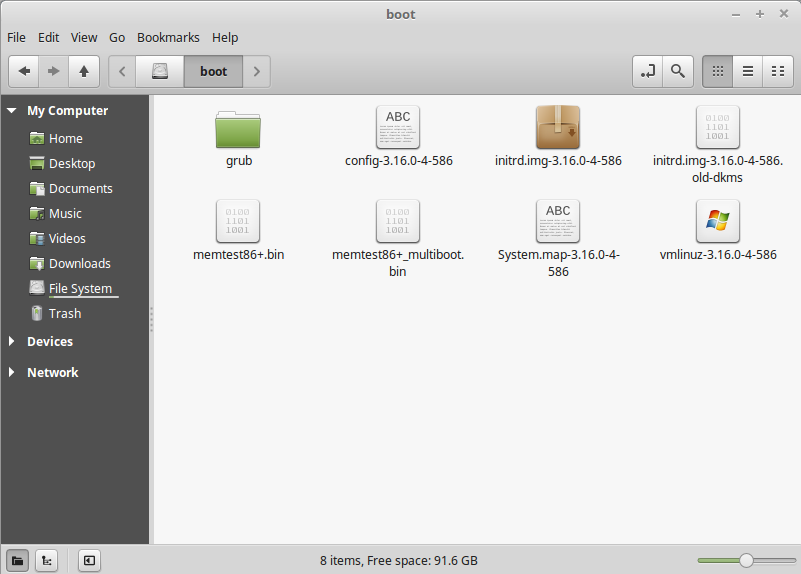Open the Go menu
The image size is (801, 574).
(x=117, y=38)
